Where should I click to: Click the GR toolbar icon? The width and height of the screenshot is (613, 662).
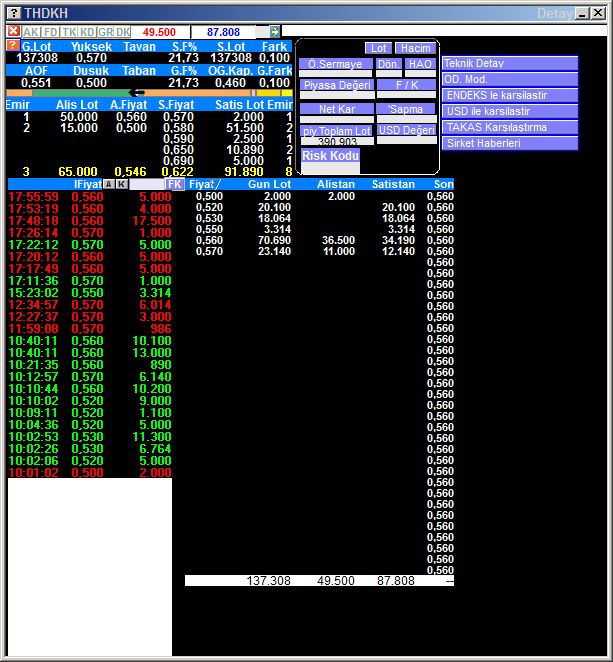tap(106, 32)
